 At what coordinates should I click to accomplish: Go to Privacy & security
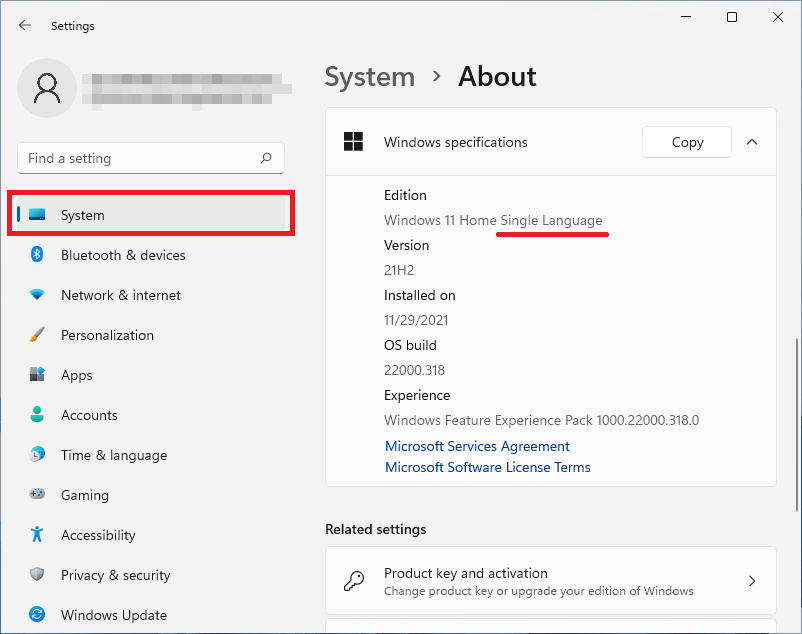(151, 575)
